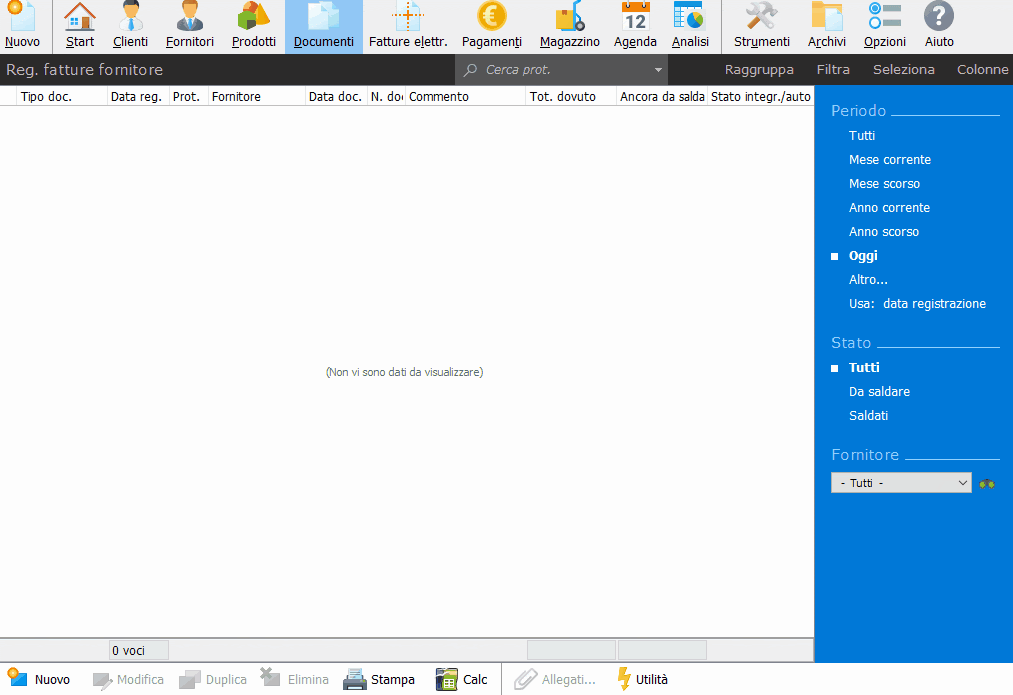The width and height of the screenshot is (1013, 695).
Task: Sort by Commento column header
Action: [465, 96]
